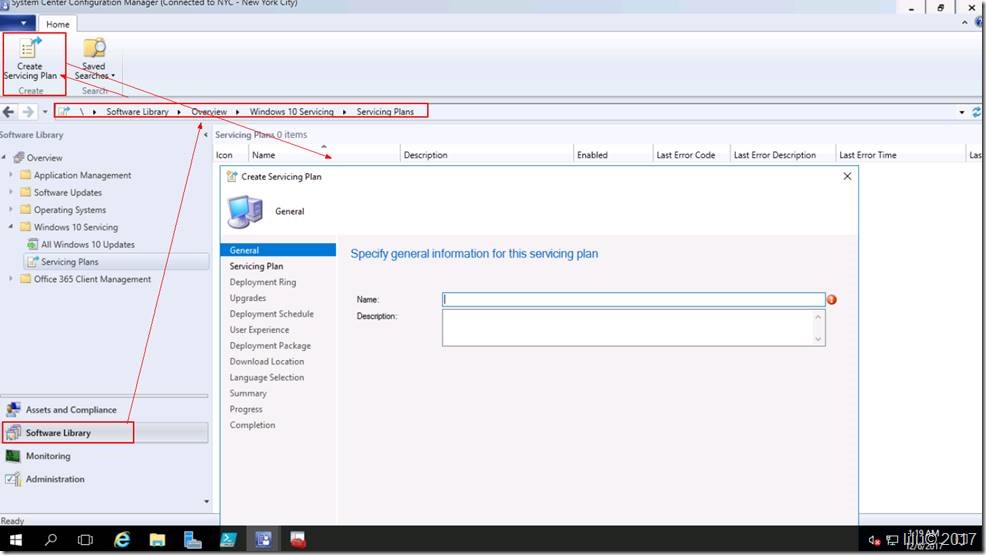Collapse the ribbon using the chevron
The height and width of the screenshot is (555, 986).
(x=965, y=23)
